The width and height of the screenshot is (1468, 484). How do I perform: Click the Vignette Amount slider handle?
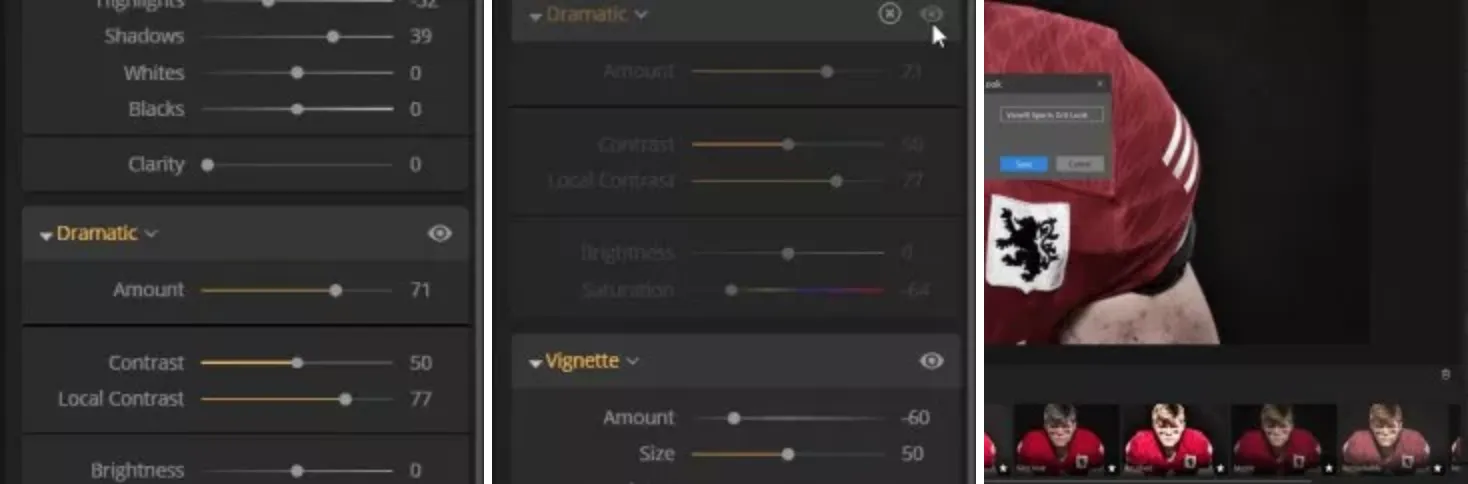point(733,418)
